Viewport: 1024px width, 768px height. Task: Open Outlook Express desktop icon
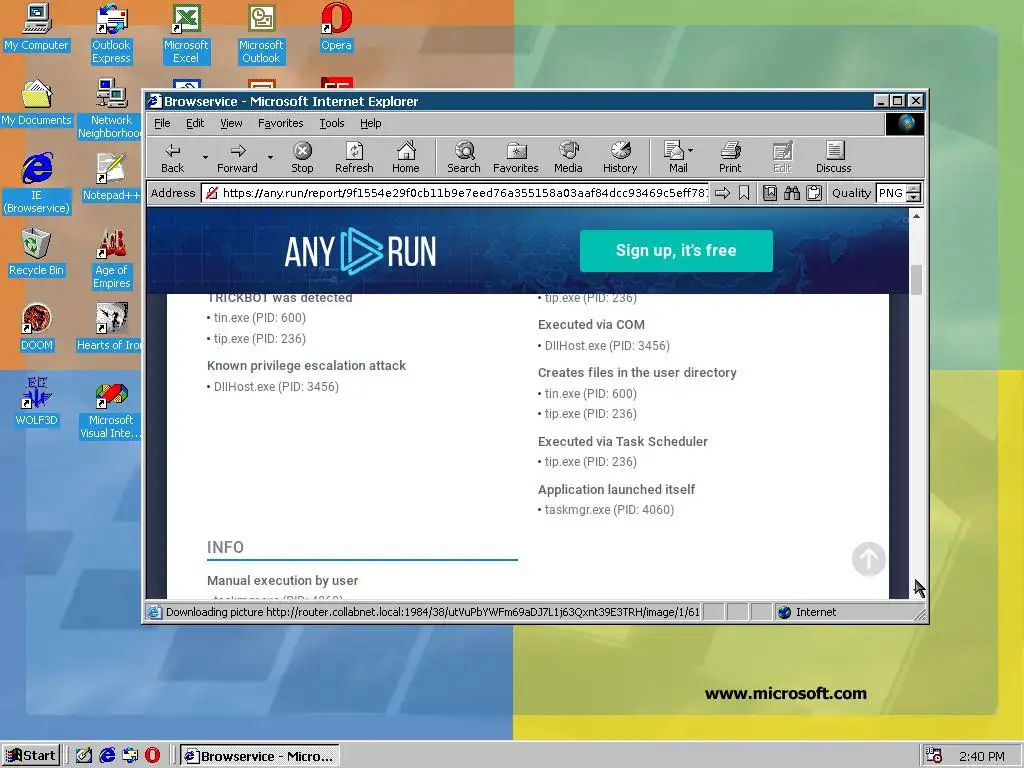point(111,34)
